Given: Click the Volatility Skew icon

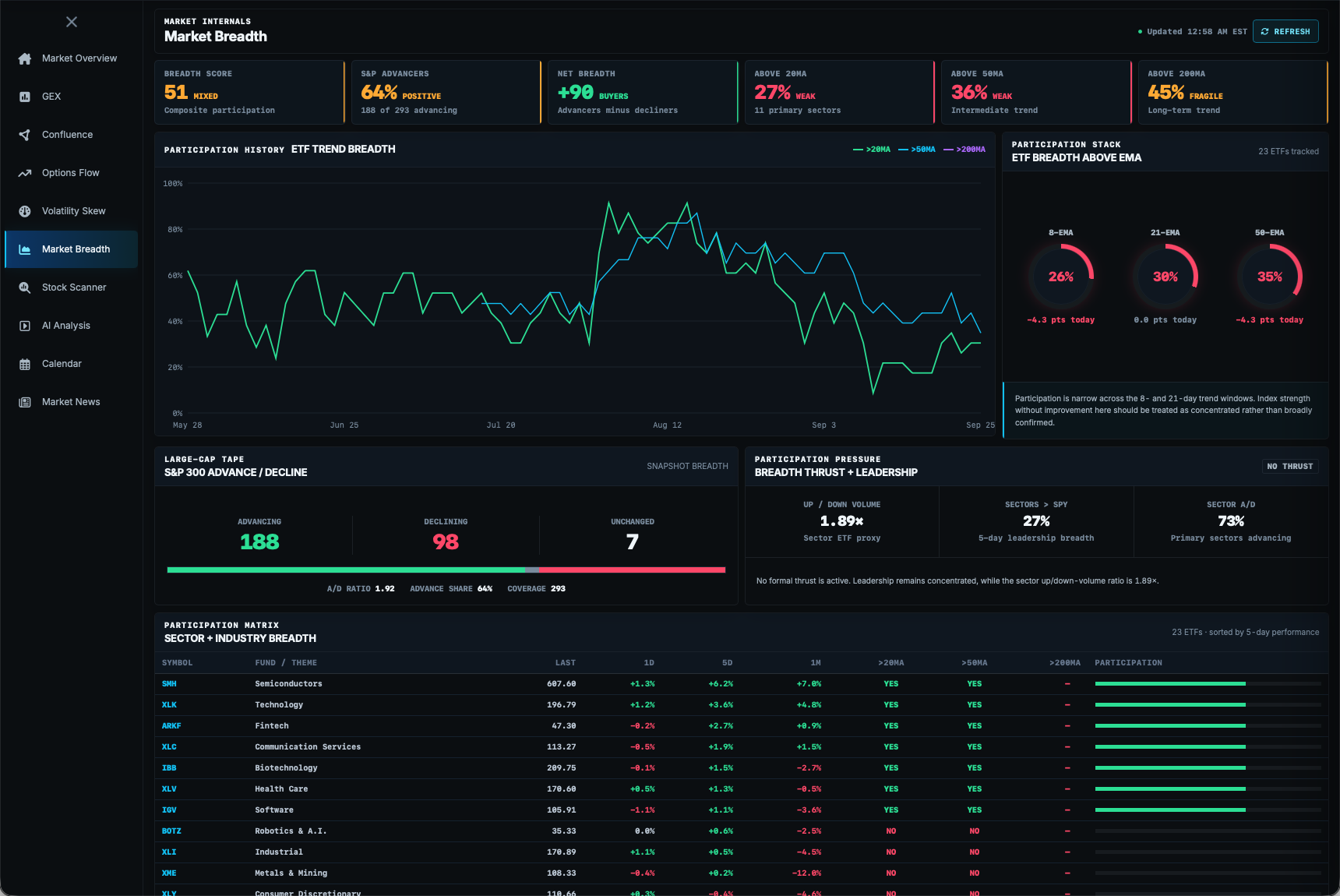Looking at the screenshot, I should [x=25, y=211].
